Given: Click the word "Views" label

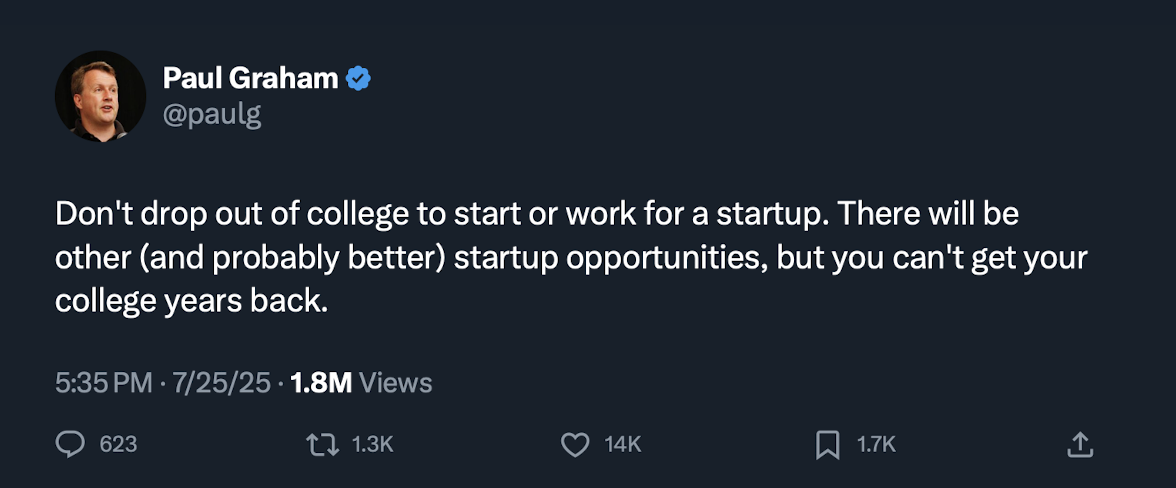Looking at the screenshot, I should tap(395, 383).
